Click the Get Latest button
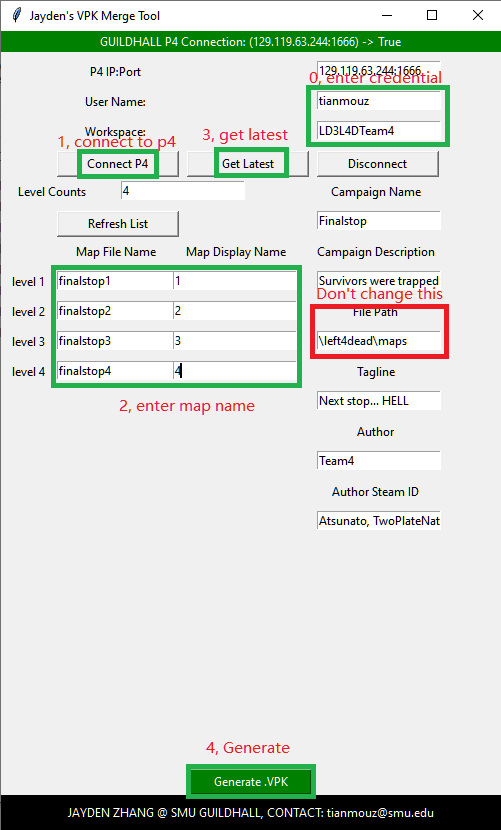501x830 pixels. point(248,164)
